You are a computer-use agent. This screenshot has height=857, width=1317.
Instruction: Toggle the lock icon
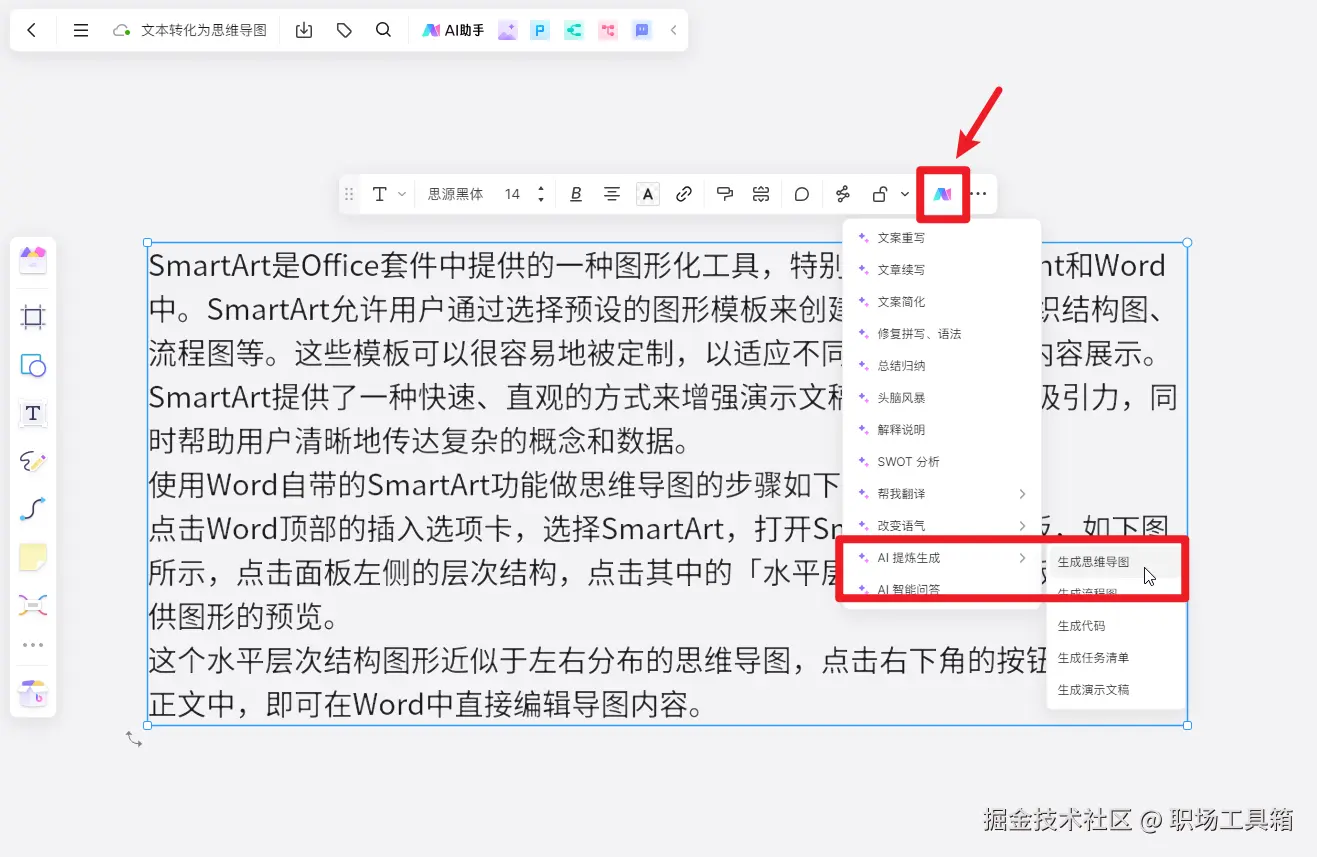point(880,194)
